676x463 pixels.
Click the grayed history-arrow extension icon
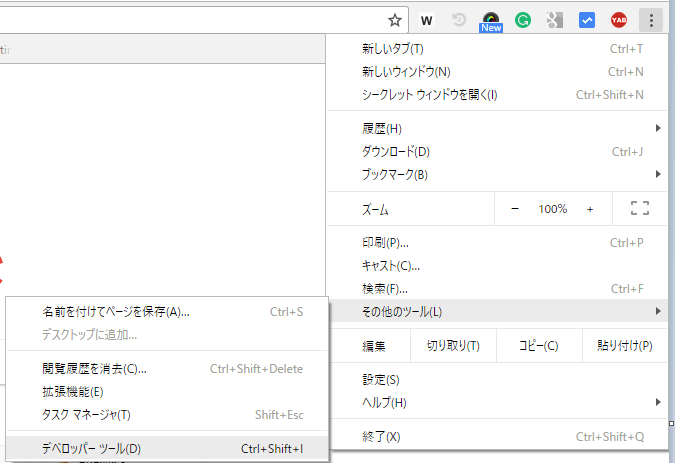pos(459,19)
